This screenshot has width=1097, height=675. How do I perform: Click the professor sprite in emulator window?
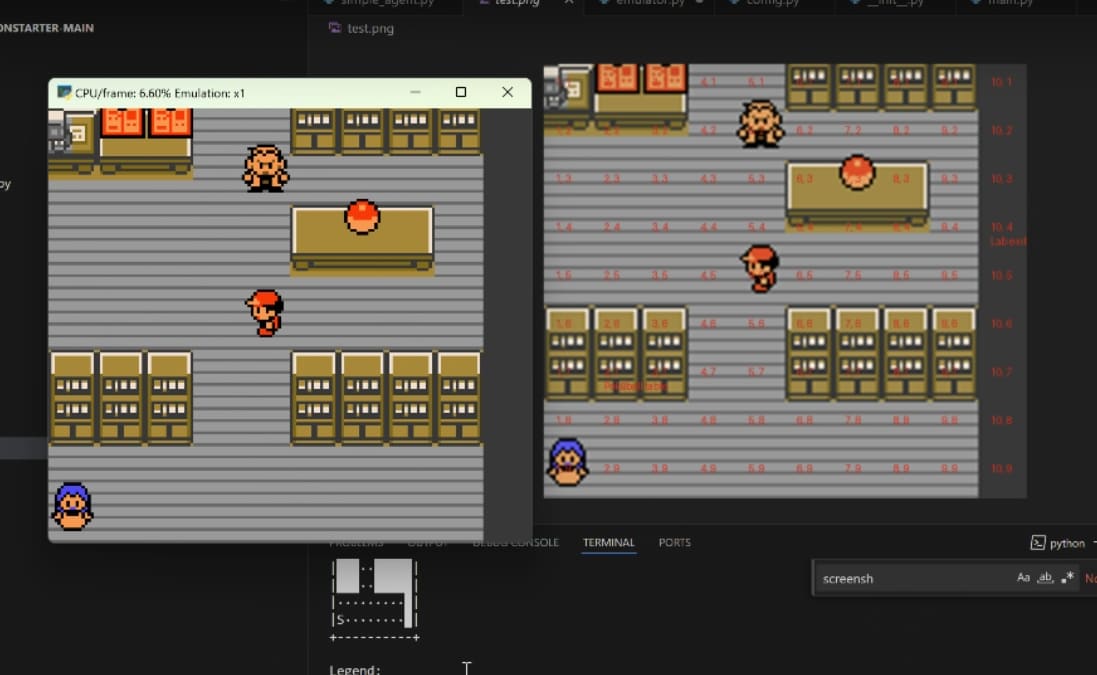pos(265,169)
